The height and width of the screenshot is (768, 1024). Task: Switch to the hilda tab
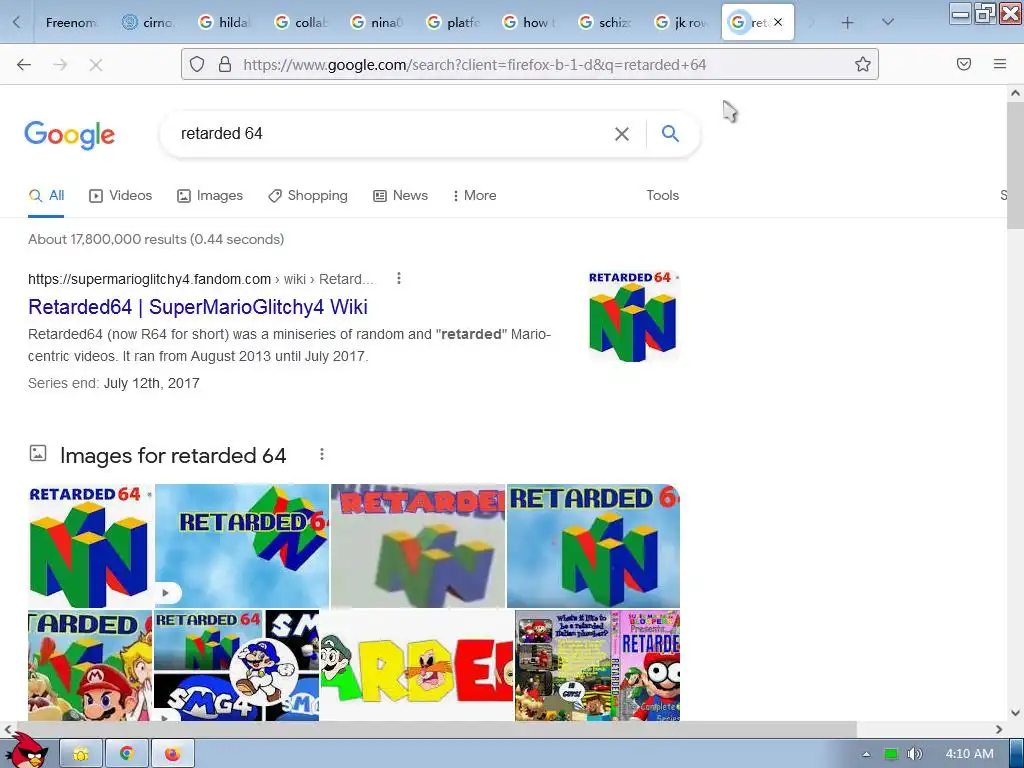[x=223, y=22]
